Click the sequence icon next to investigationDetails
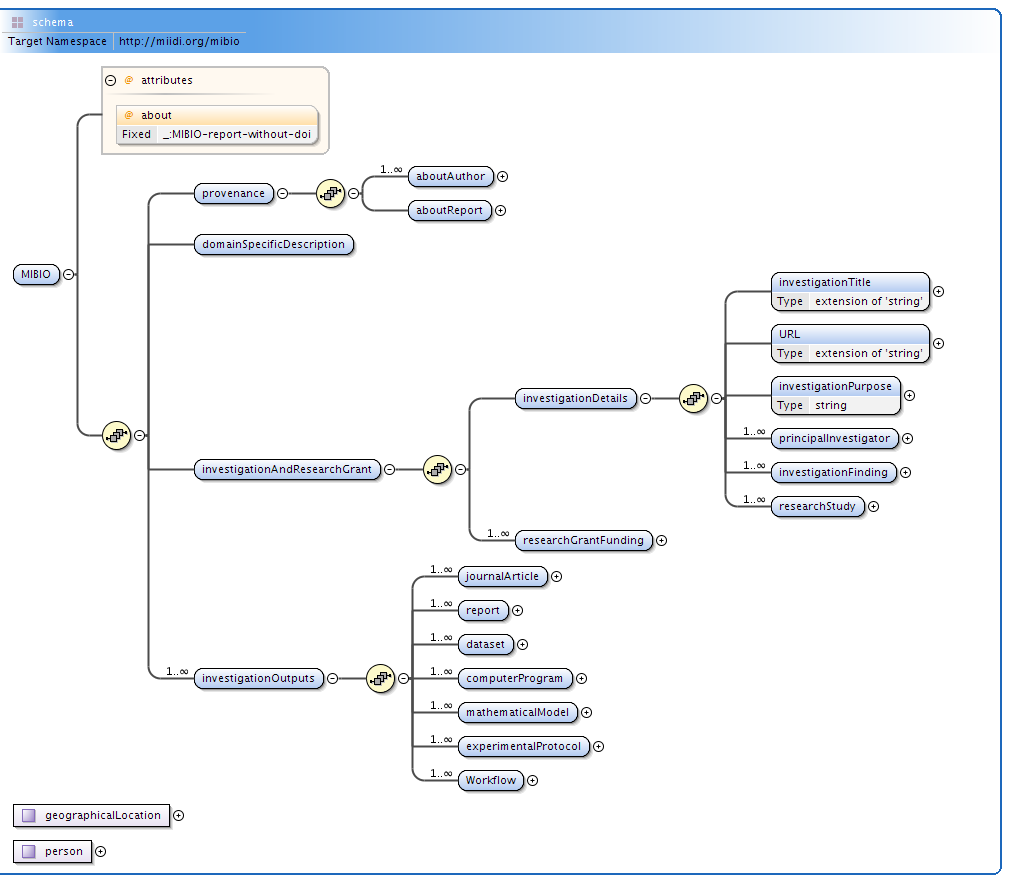Image resolution: width=1012 pixels, height=895 pixels. point(693,398)
